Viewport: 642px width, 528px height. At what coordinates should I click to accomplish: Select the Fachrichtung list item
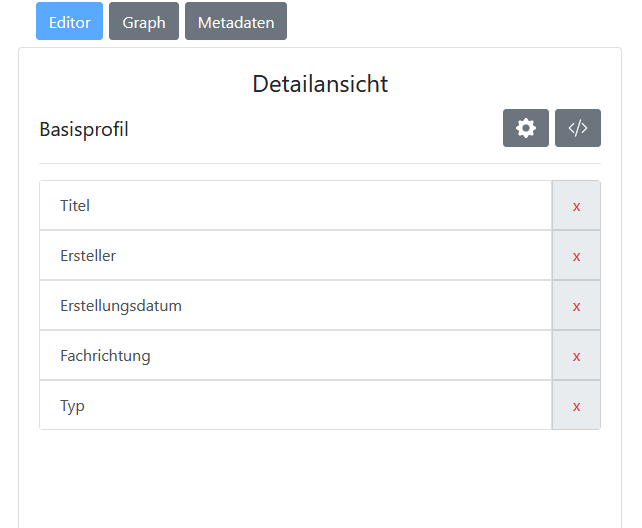[295, 356]
